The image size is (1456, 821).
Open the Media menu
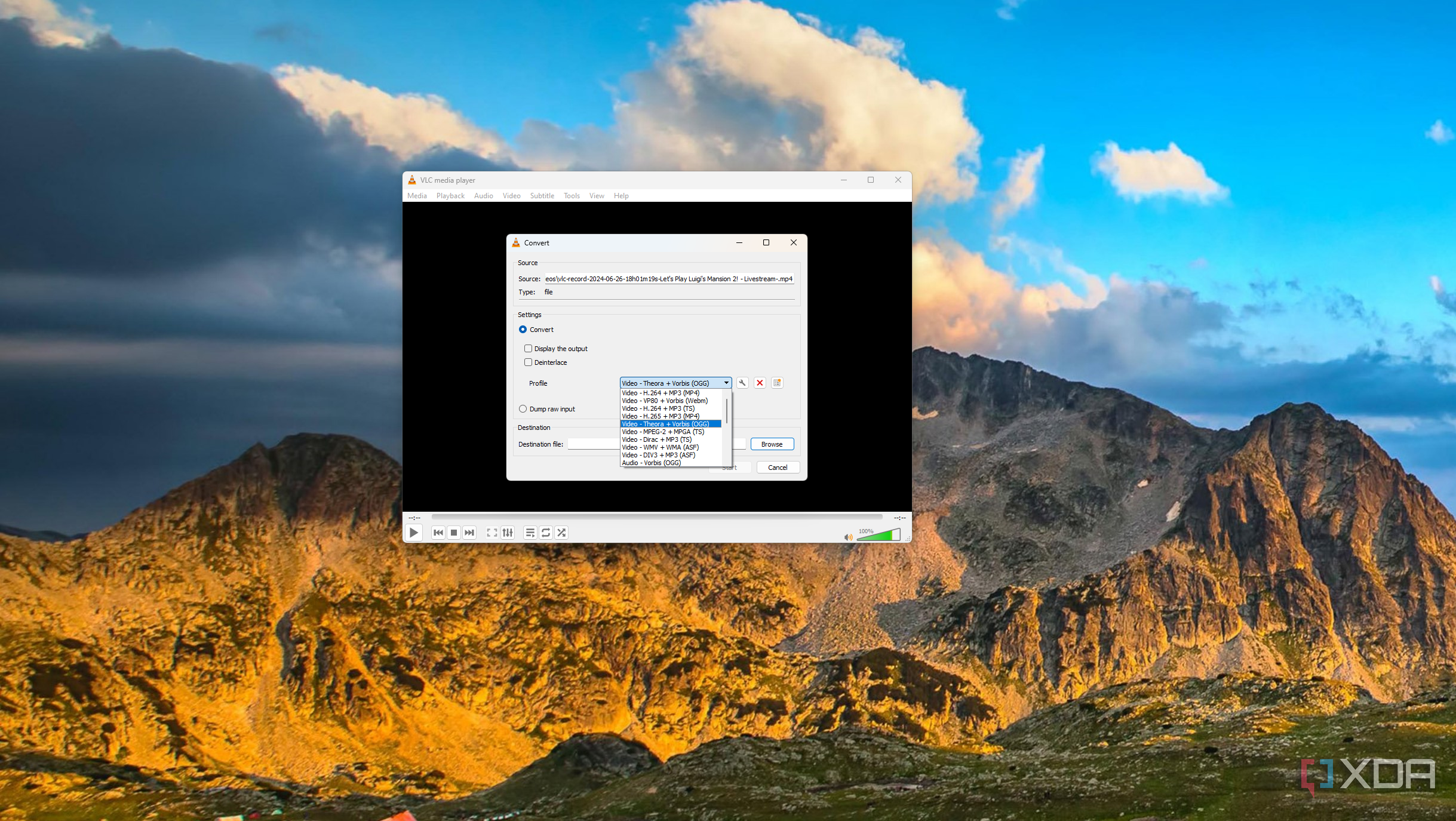point(417,196)
